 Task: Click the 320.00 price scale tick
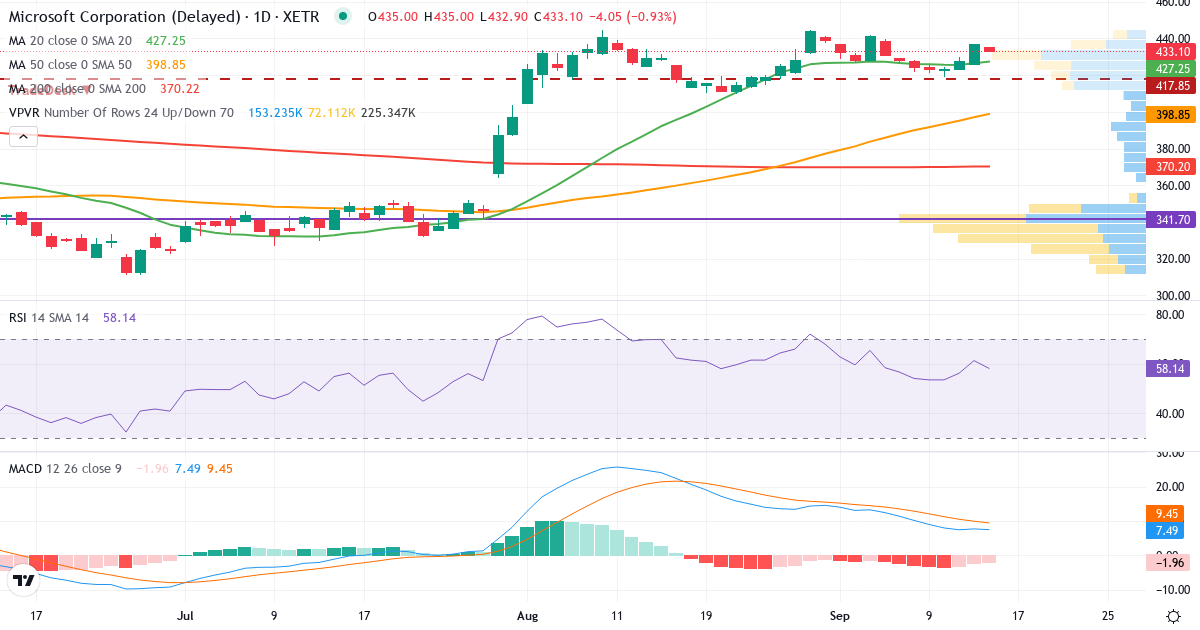[x=1172, y=259]
